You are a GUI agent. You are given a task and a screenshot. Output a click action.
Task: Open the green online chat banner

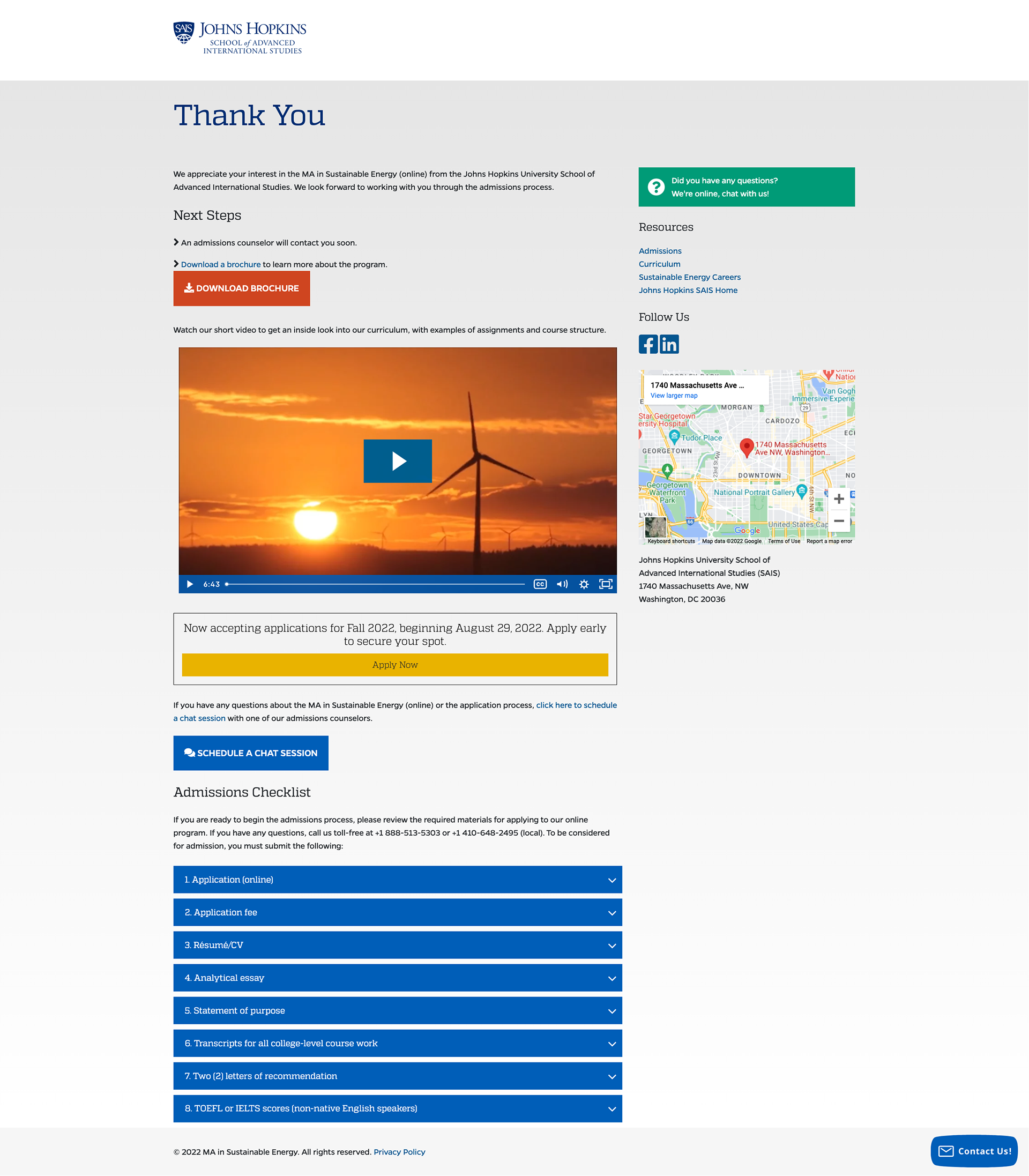747,187
